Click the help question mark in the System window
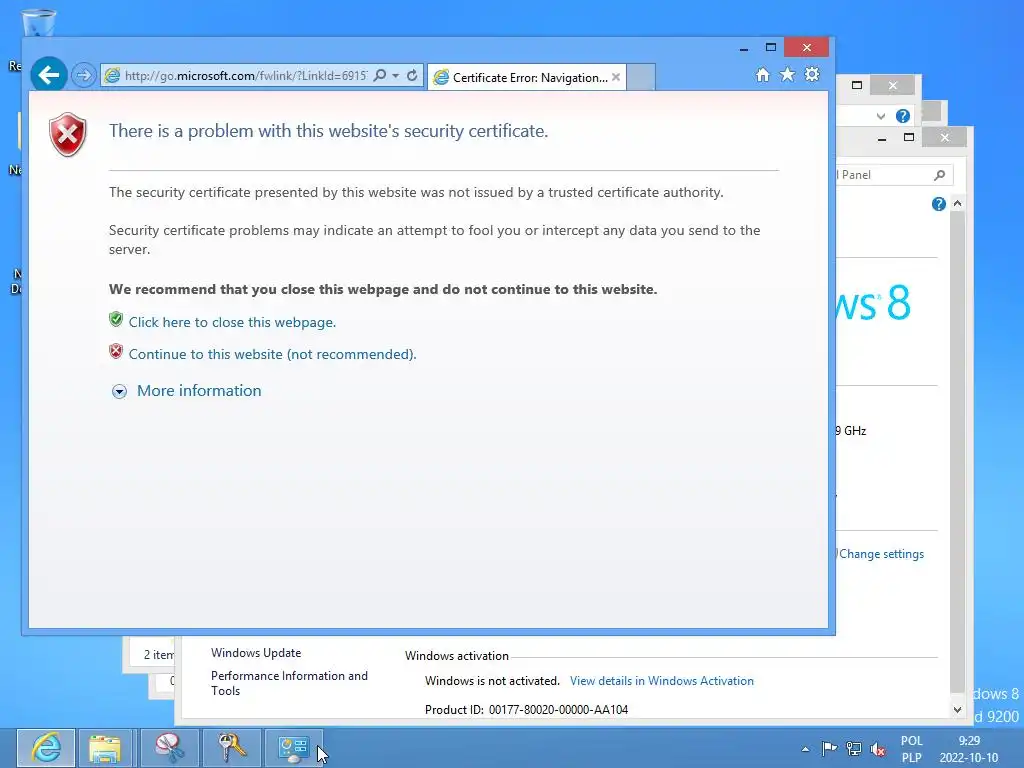The height and width of the screenshot is (768, 1024). click(938, 204)
